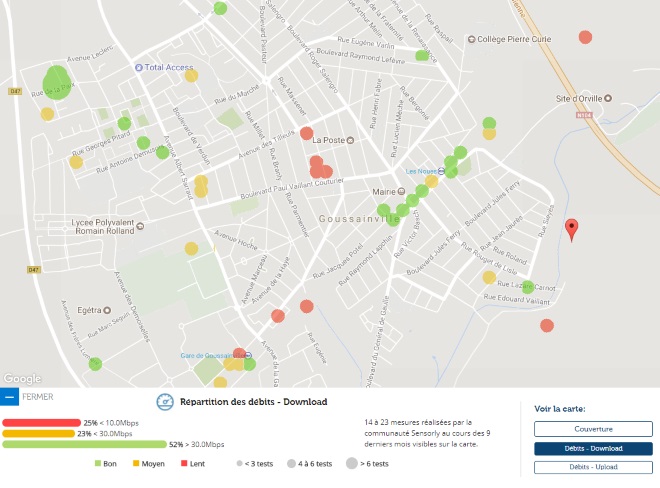The width and height of the screenshot is (660, 488).
Task: Click the speedometer icon beside Répartition des débits
Action: (165, 402)
